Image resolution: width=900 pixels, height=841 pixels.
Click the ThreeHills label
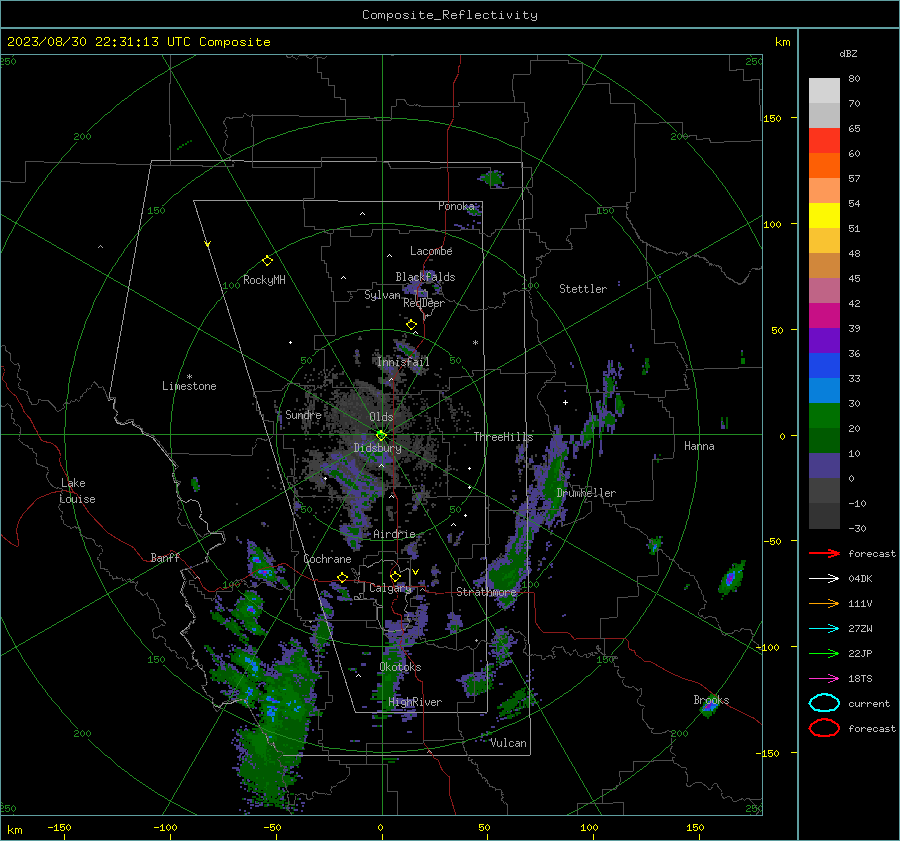(503, 437)
